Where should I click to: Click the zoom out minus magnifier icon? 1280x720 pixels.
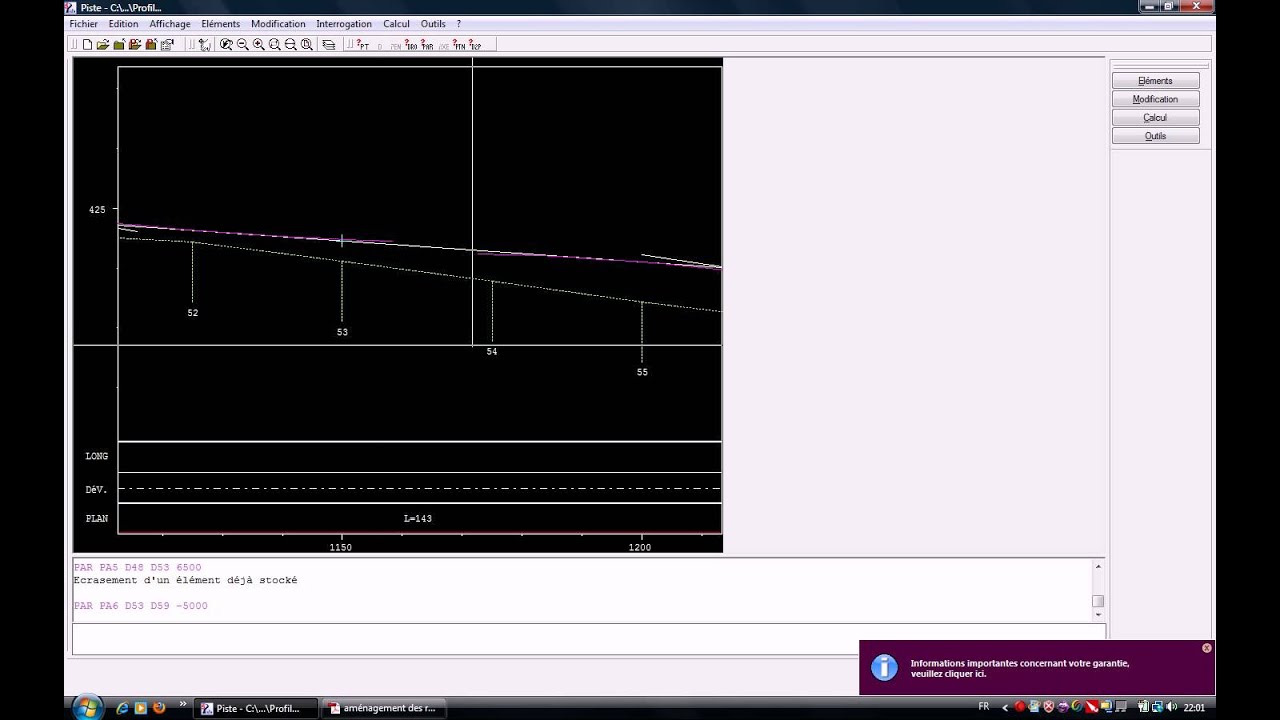pos(243,44)
